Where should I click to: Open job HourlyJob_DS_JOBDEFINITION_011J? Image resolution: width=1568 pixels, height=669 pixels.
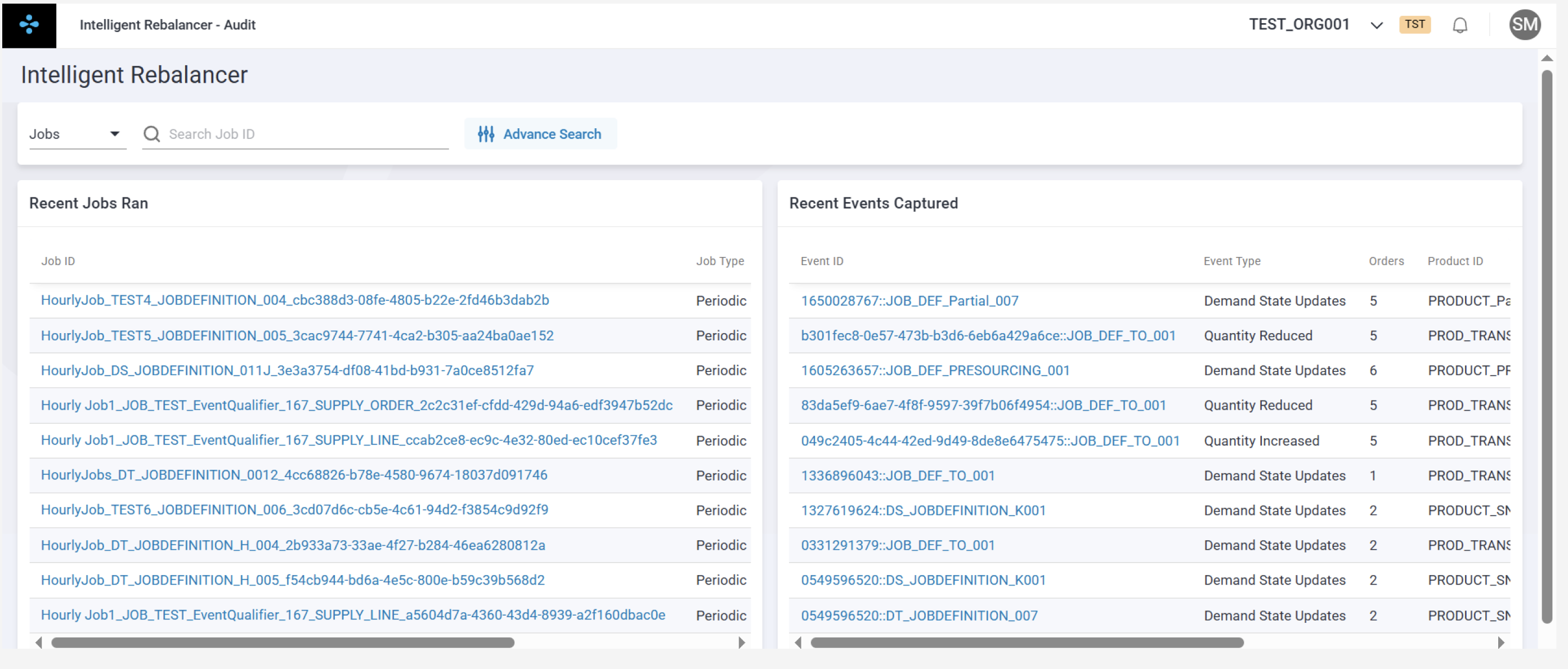[287, 370]
